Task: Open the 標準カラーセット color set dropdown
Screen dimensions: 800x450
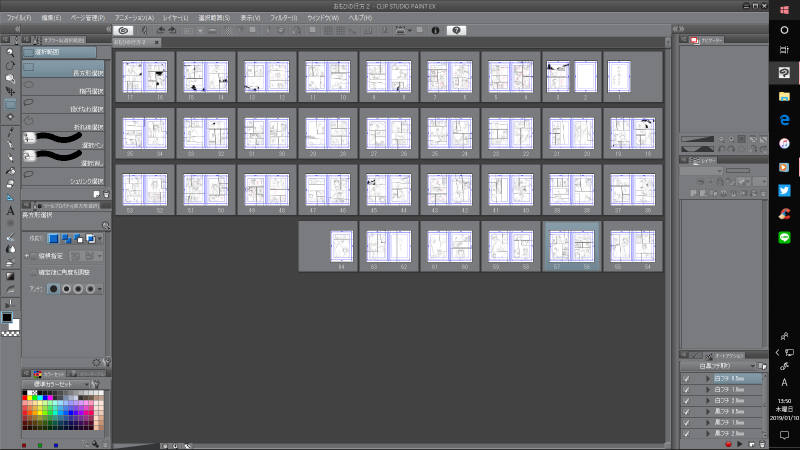Action: (56, 384)
